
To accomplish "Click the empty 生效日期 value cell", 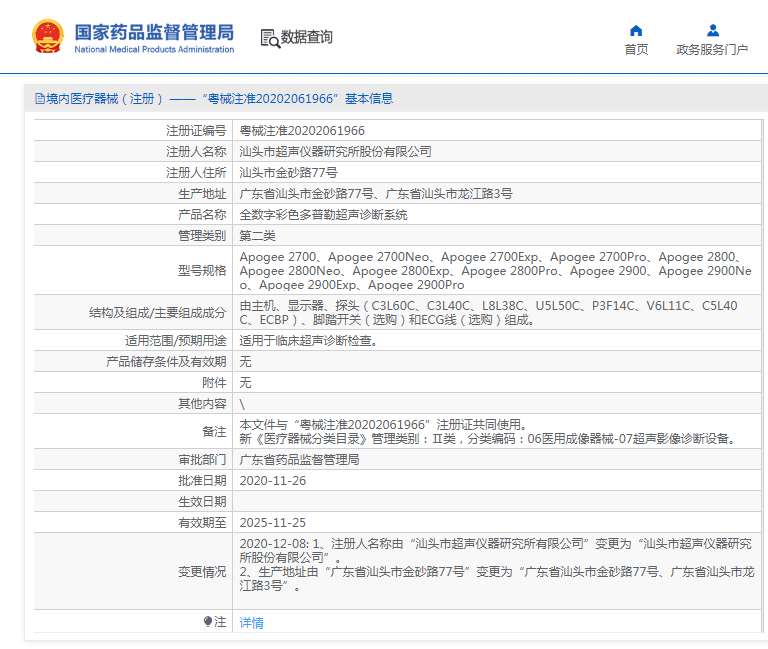I will pyautogui.click(x=496, y=502).
